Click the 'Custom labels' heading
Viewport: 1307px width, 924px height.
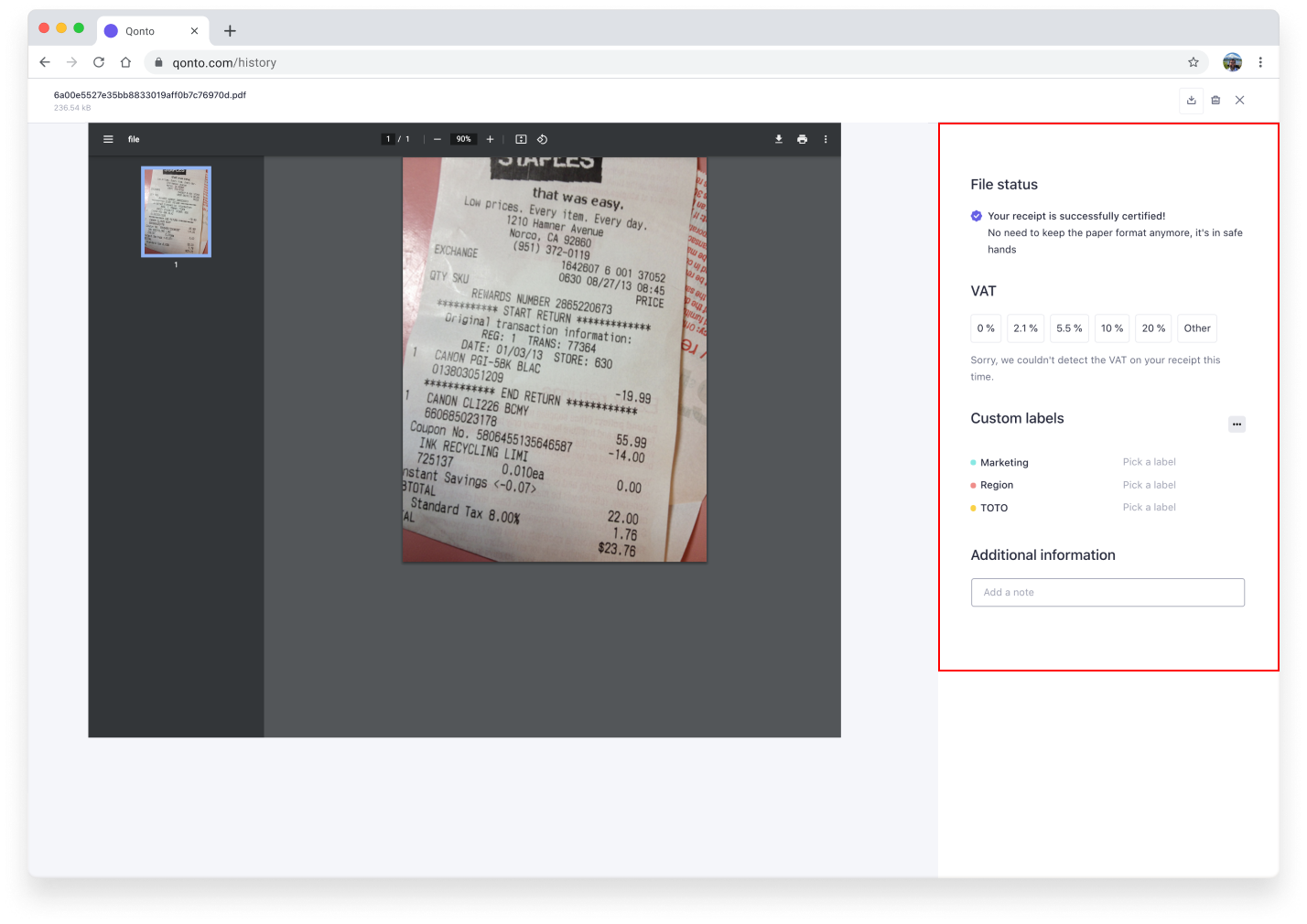coord(1017,418)
